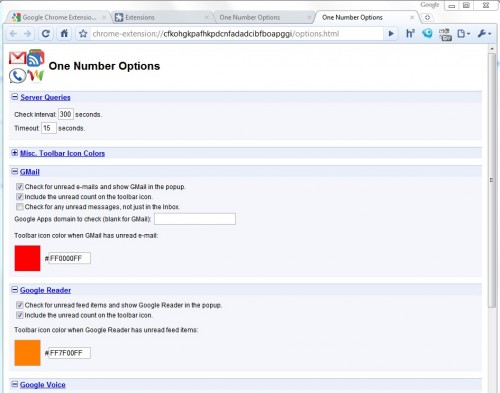Click the One Number Options page title
The height and width of the screenshot is (393, 500).
[x=104, y=66]
